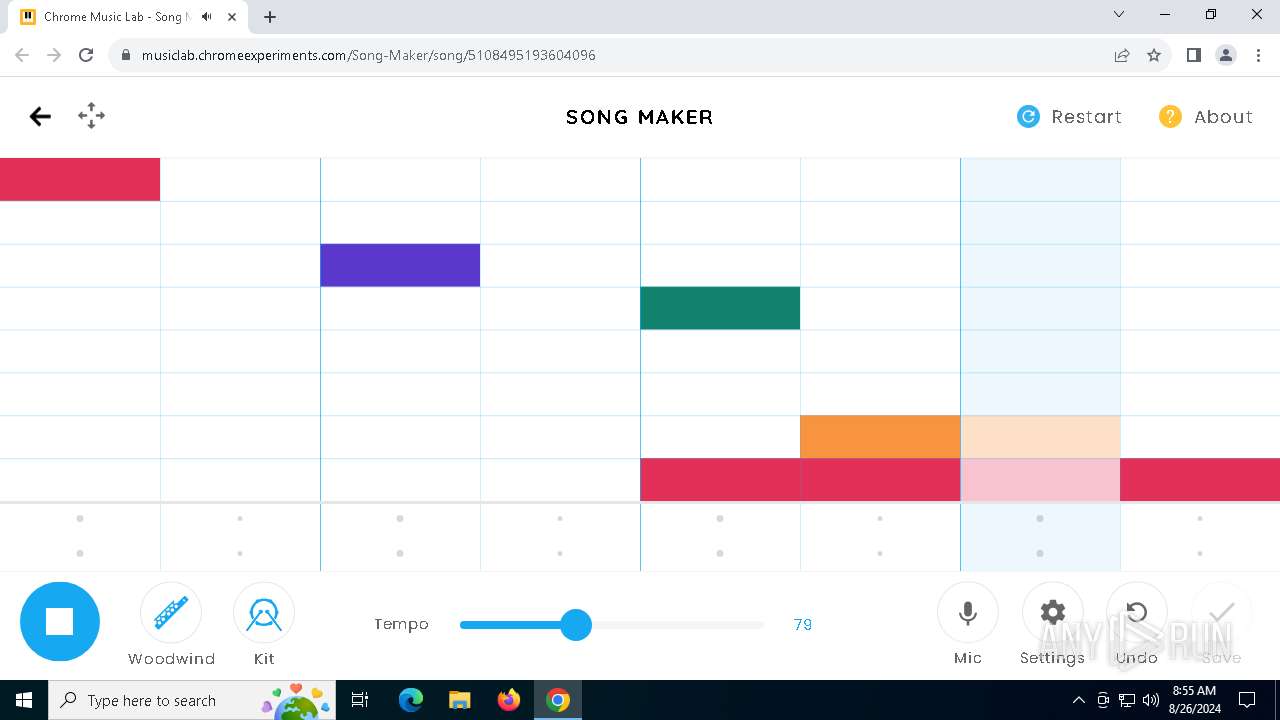This screenshot has width=1280, height=720.
Task: Click the taskbar search box
Action: tap(192, 700)
